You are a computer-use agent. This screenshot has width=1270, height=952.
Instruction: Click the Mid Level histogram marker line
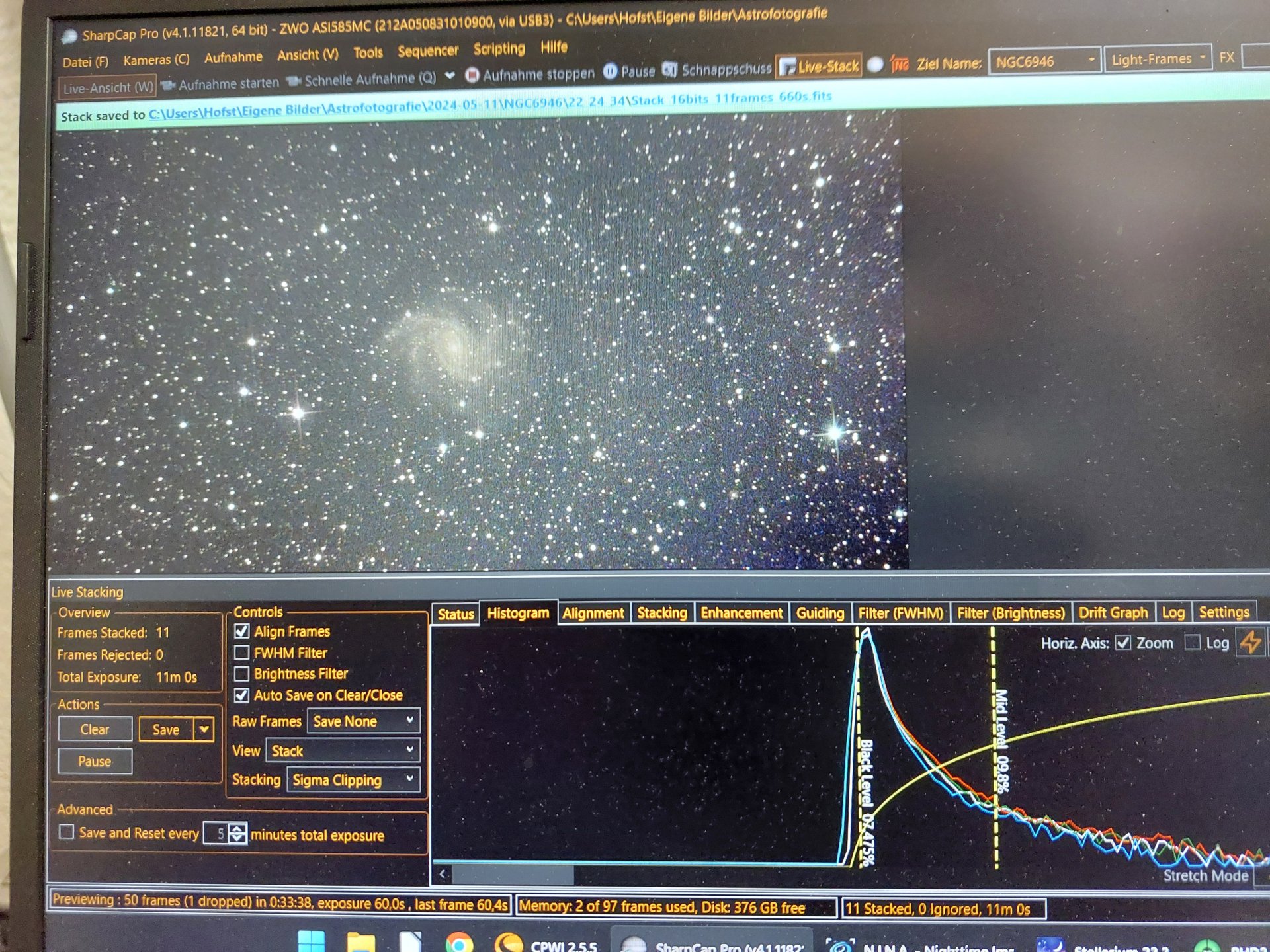[994, 747]
